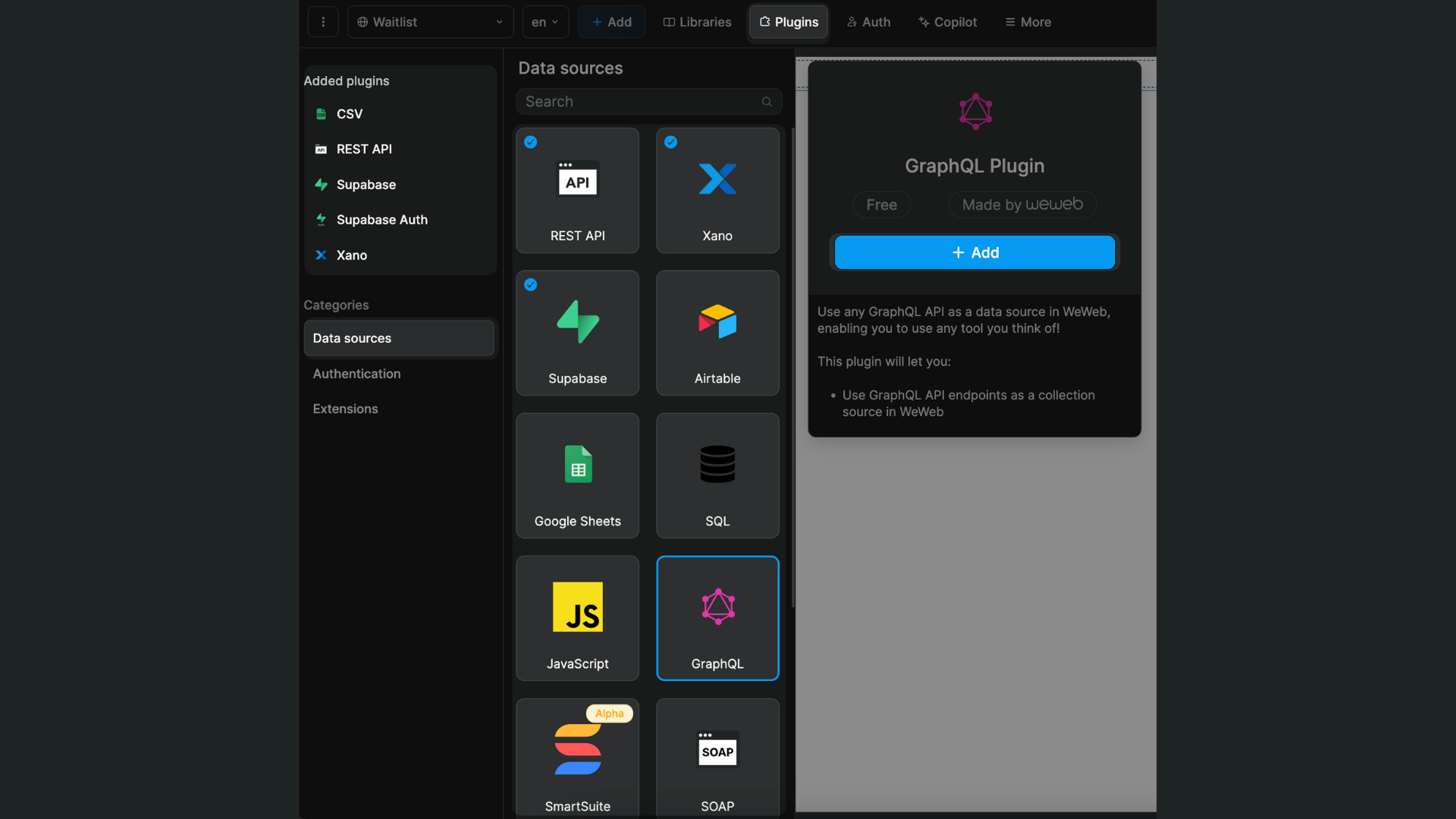
Task: Open the SQL data source tile
Action: [x=717, y=475]
